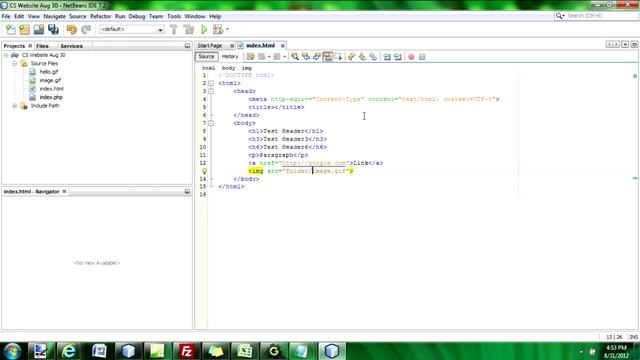
Task: Collapse the CS Website Aug 30 project node
Action: pos(6,55)
